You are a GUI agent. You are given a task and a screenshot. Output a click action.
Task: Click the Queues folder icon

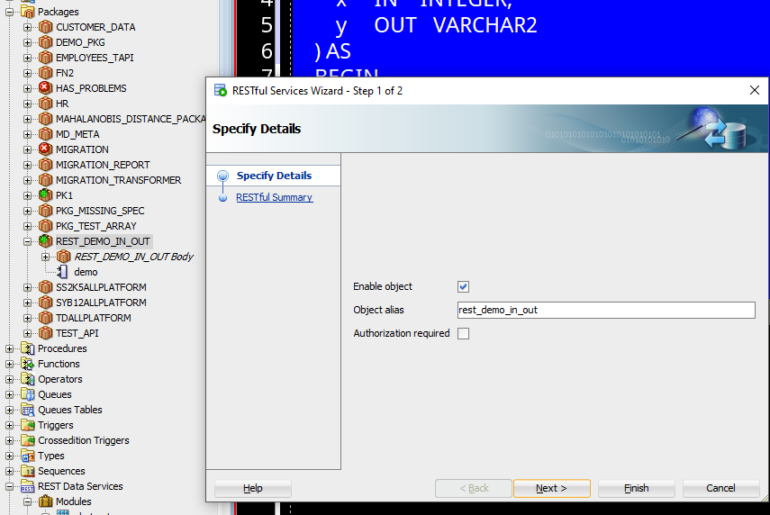pos(28,394)
